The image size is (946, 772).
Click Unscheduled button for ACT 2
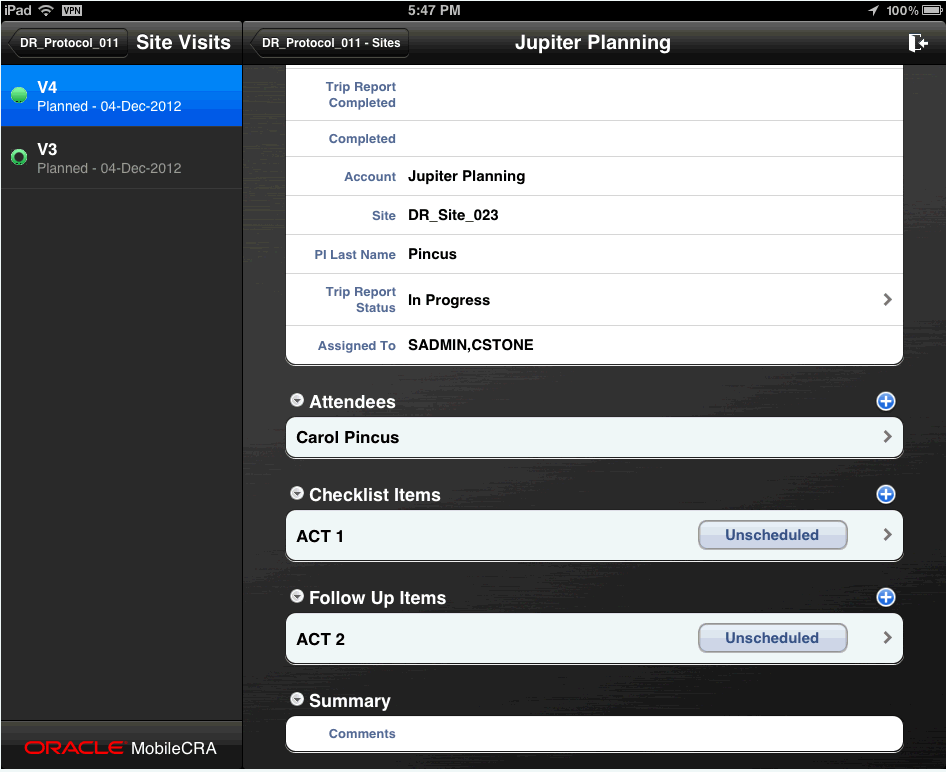click(772, 638)
